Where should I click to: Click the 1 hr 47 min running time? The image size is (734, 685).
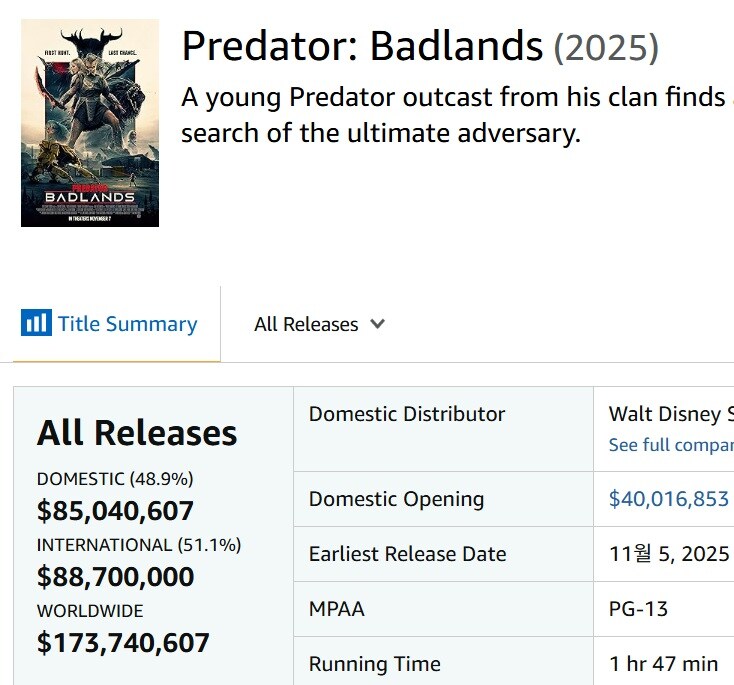click(663, 664)
